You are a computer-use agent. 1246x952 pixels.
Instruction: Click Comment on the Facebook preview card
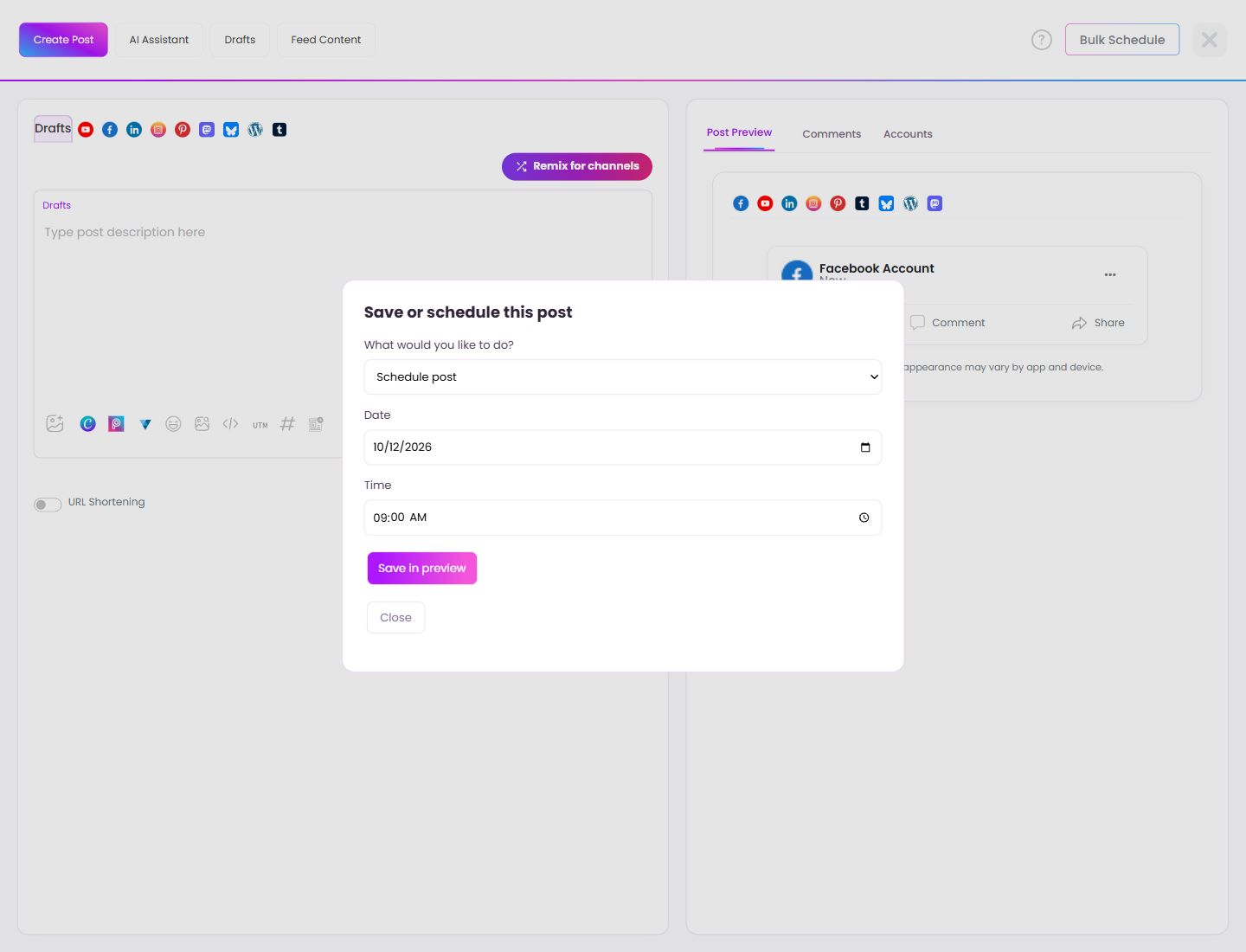[947, 323]
